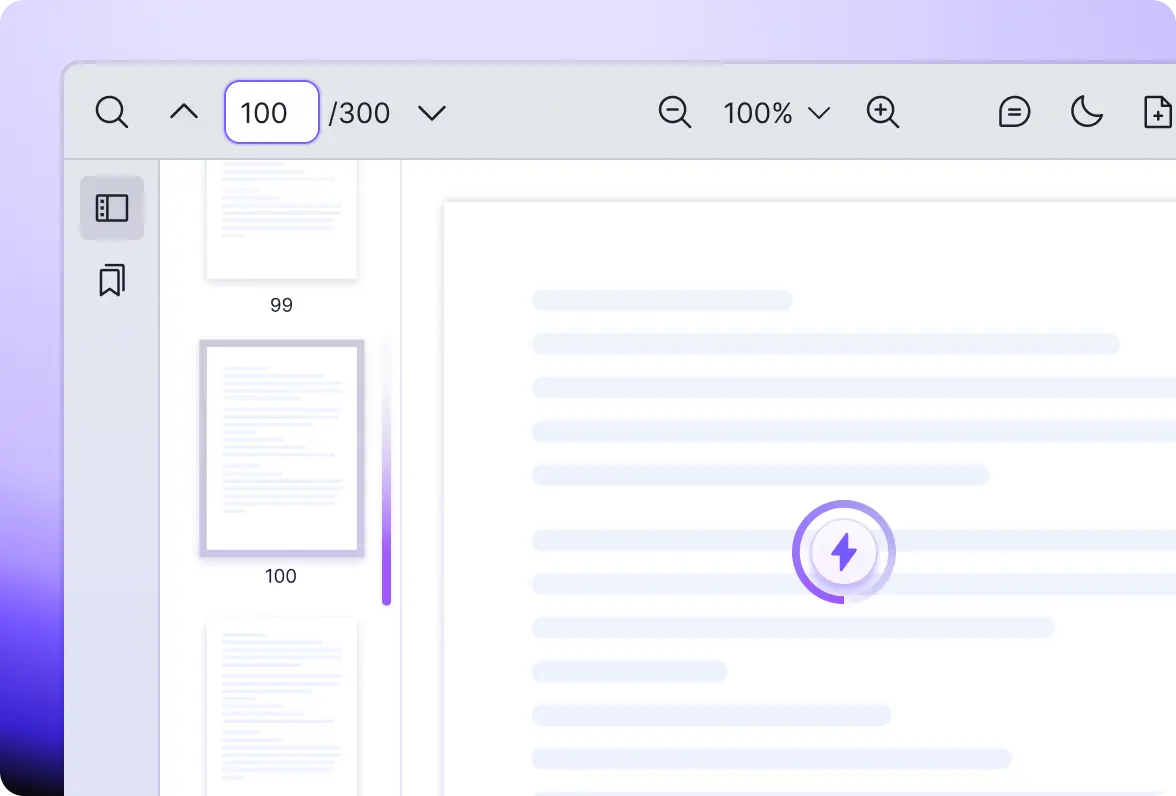Click the lightning bolt loading indicator

[x=844, y=552]
